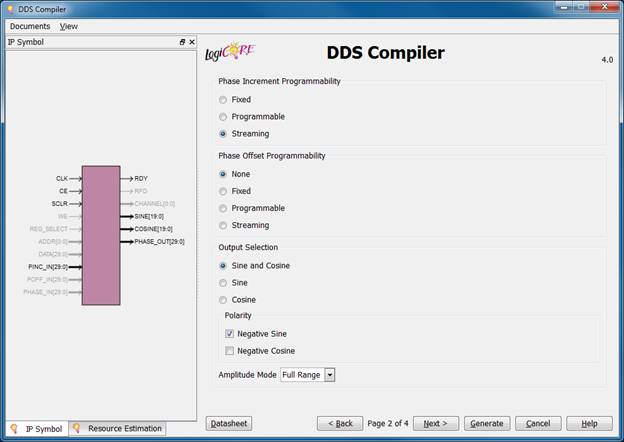Open Help for the DDS Compiler
The height and width of the screenshot is (442, 624).
click(x=589, y=424)
